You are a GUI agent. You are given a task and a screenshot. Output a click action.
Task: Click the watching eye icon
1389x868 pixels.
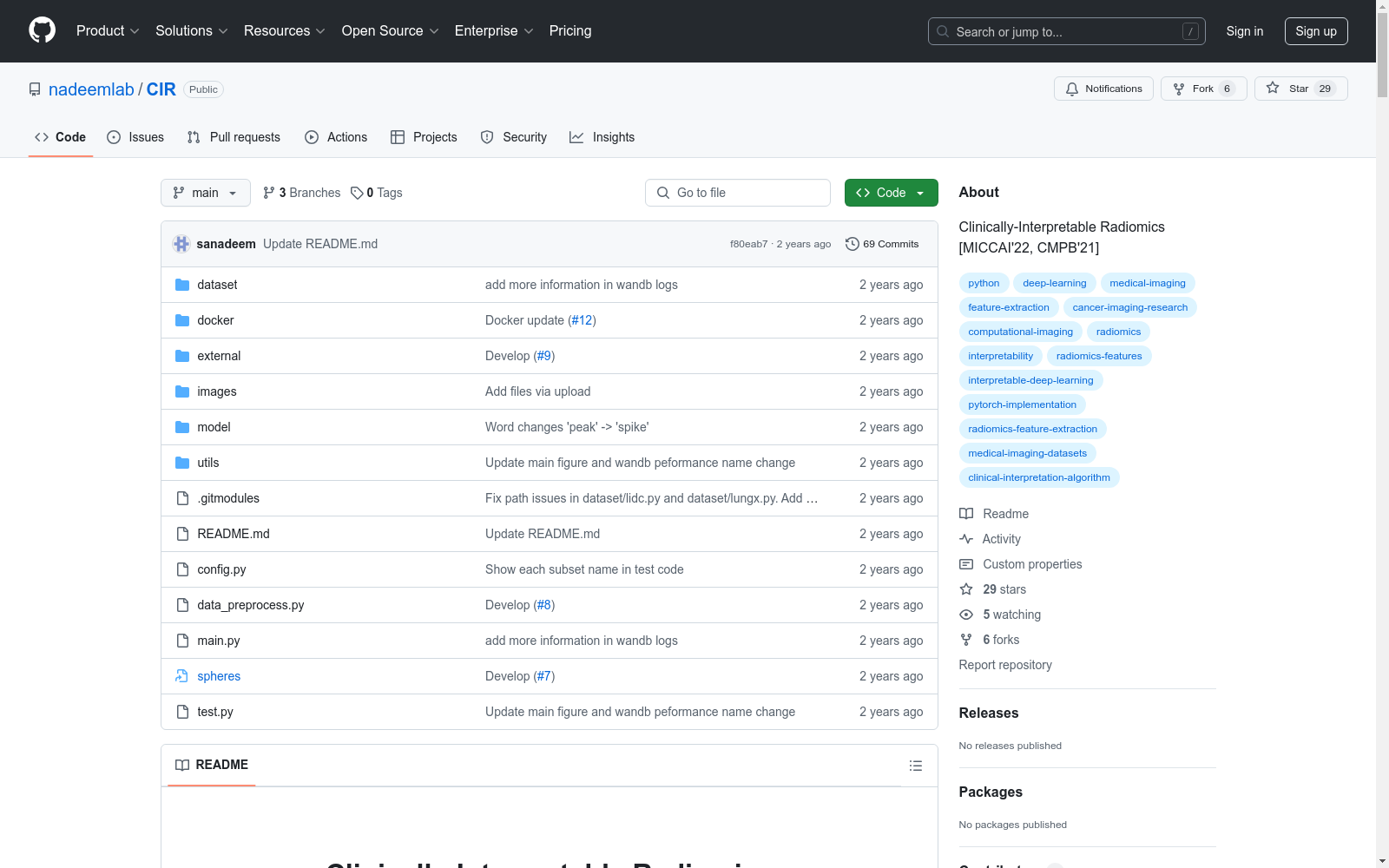[966, 615]
